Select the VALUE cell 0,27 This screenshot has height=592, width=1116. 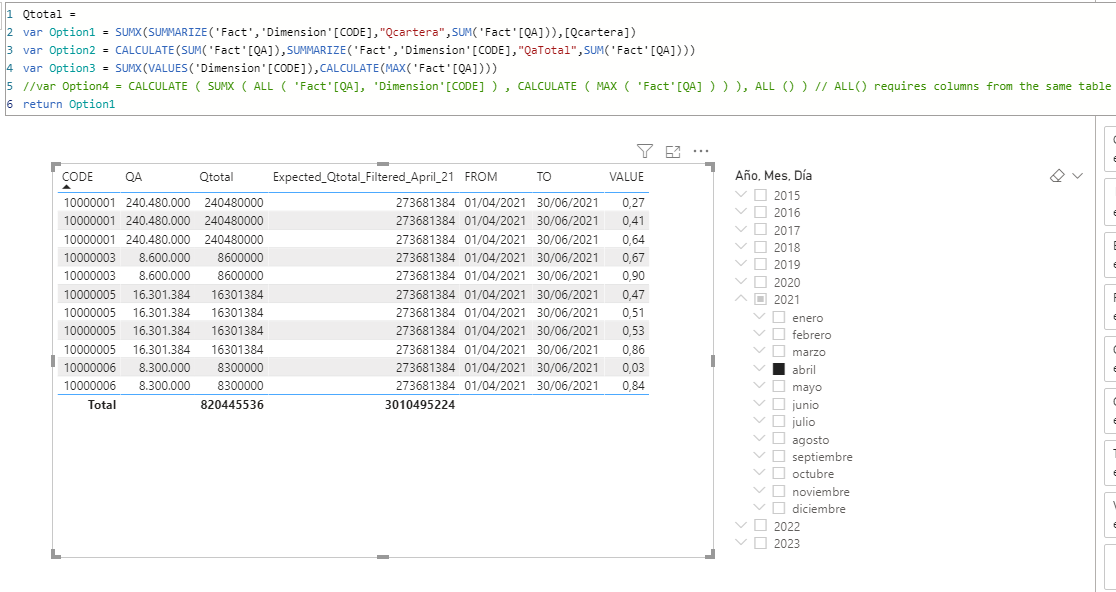(x=633, y=202)
